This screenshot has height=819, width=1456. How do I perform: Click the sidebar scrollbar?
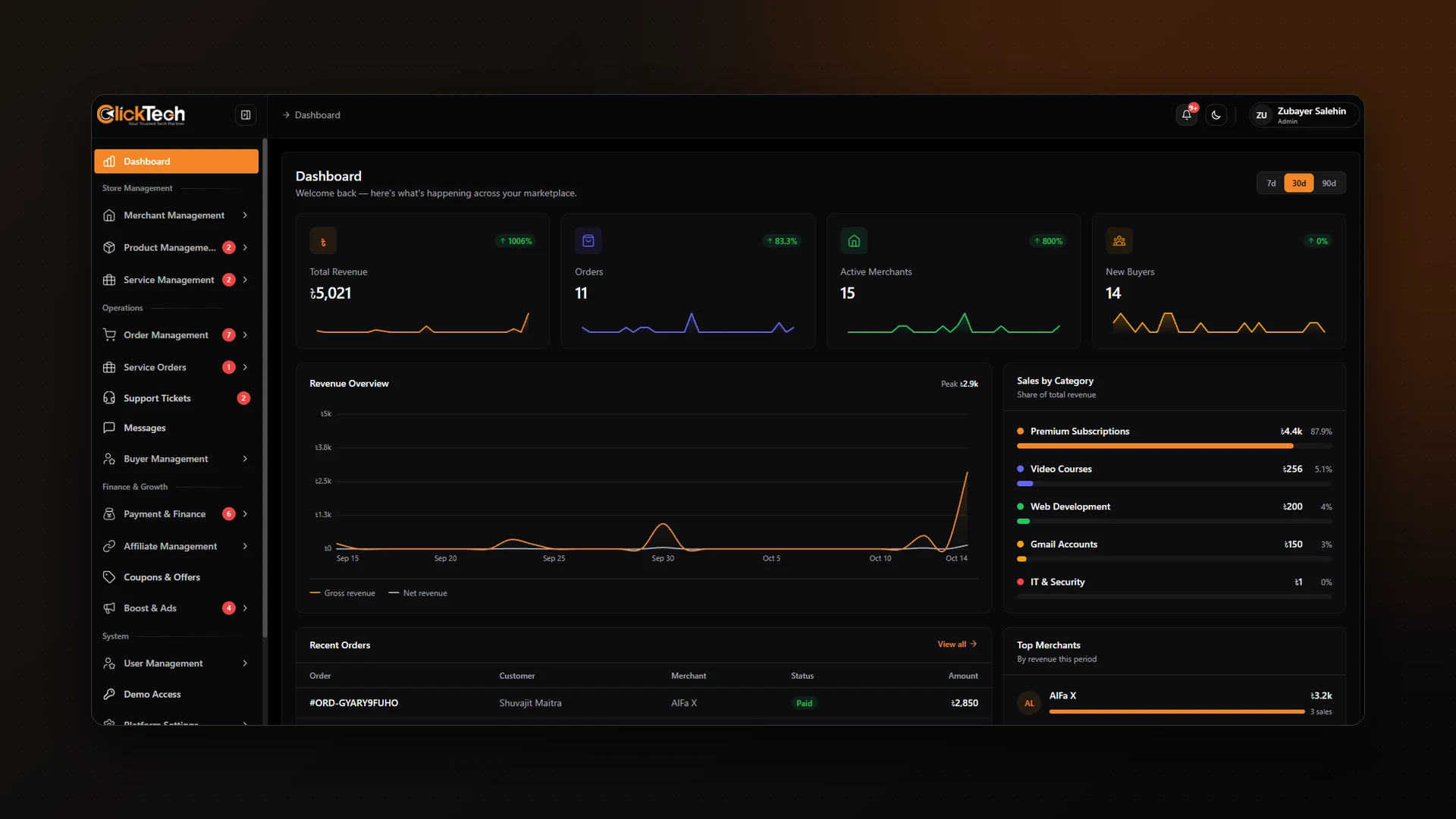pos(265,388)
